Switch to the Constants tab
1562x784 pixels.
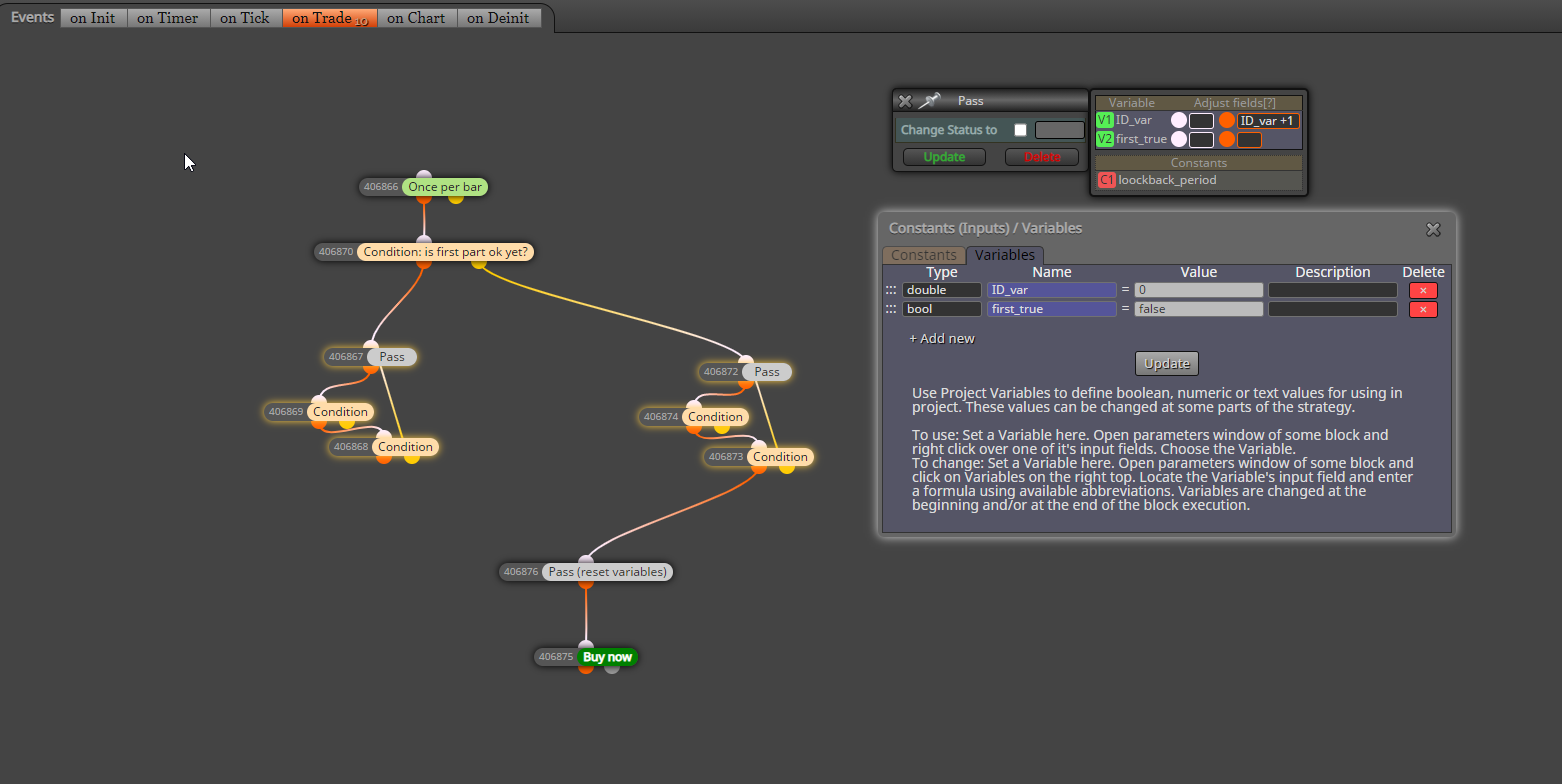click(x=924, y=255)
